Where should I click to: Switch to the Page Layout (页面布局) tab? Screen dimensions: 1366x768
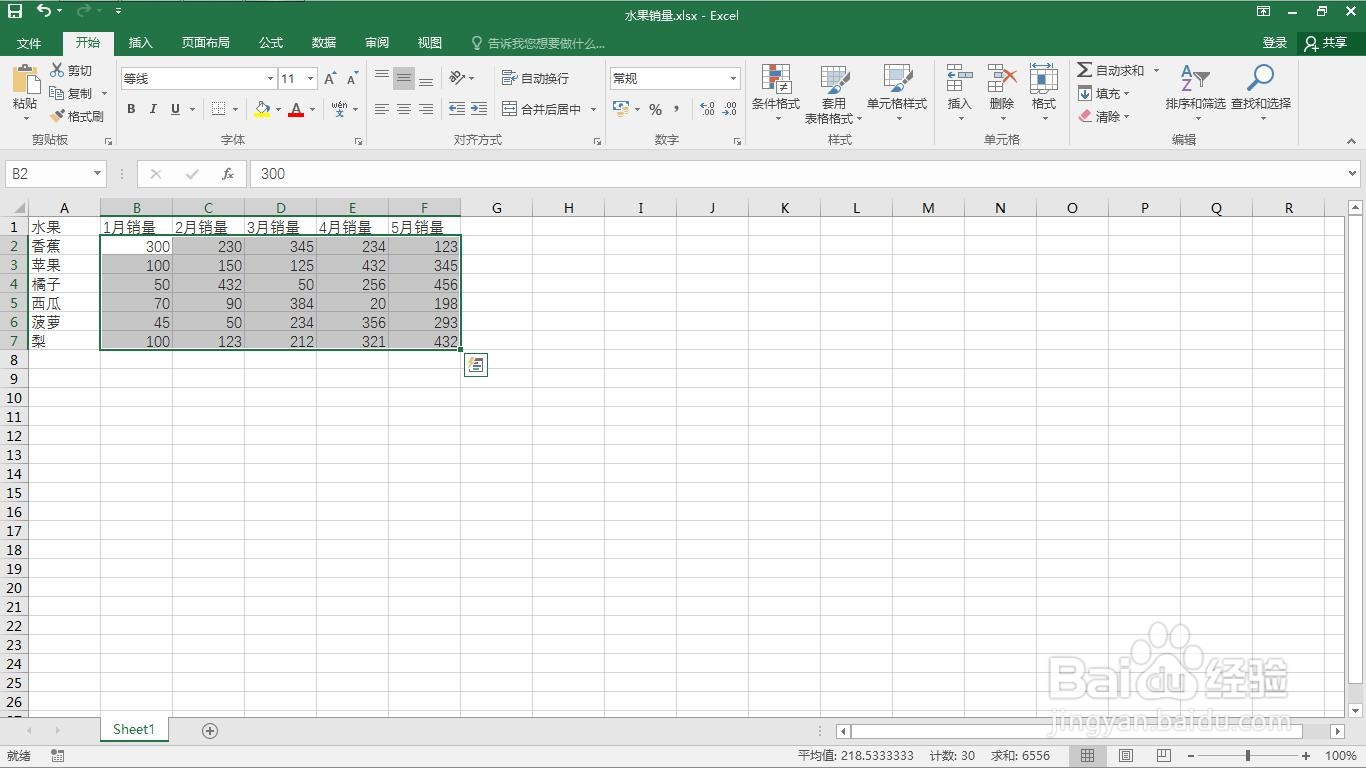coord(206,43)
